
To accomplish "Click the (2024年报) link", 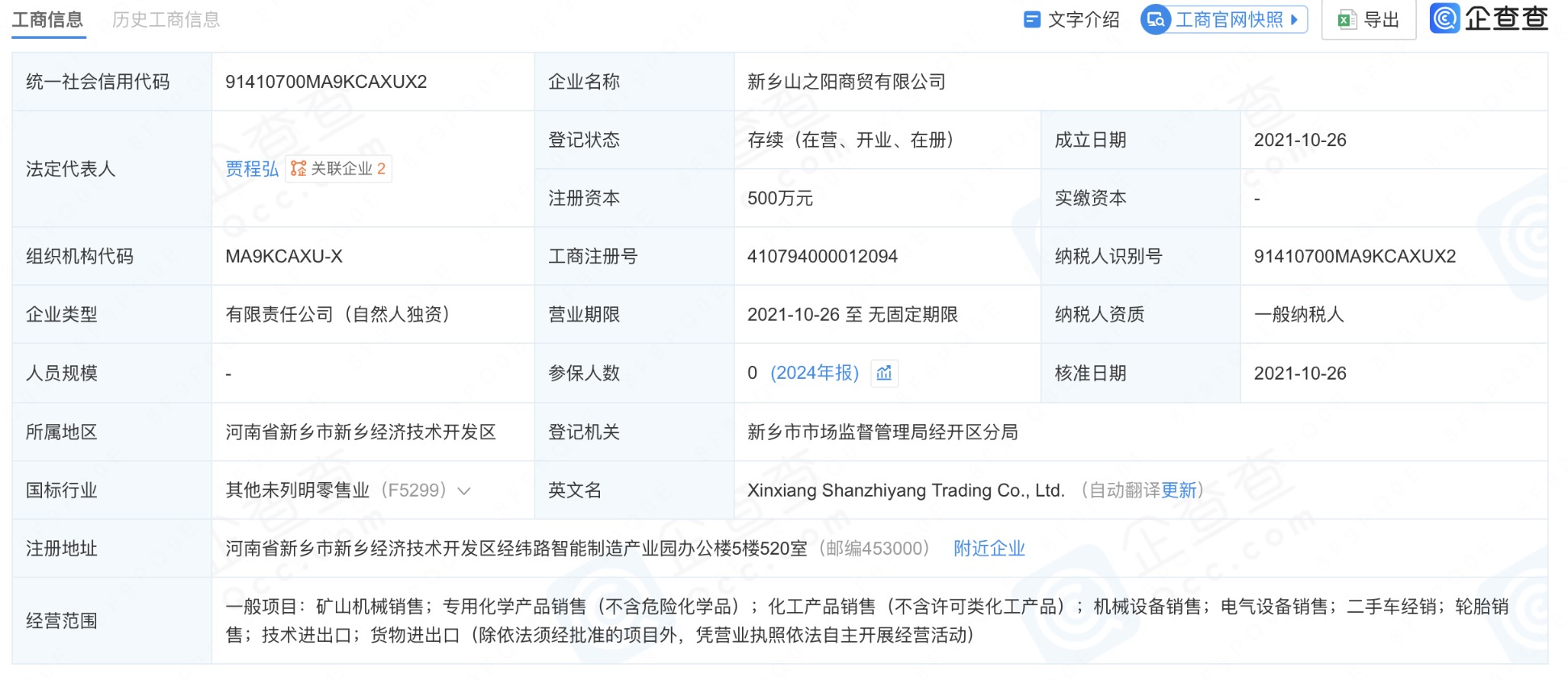I will [814, 373].
